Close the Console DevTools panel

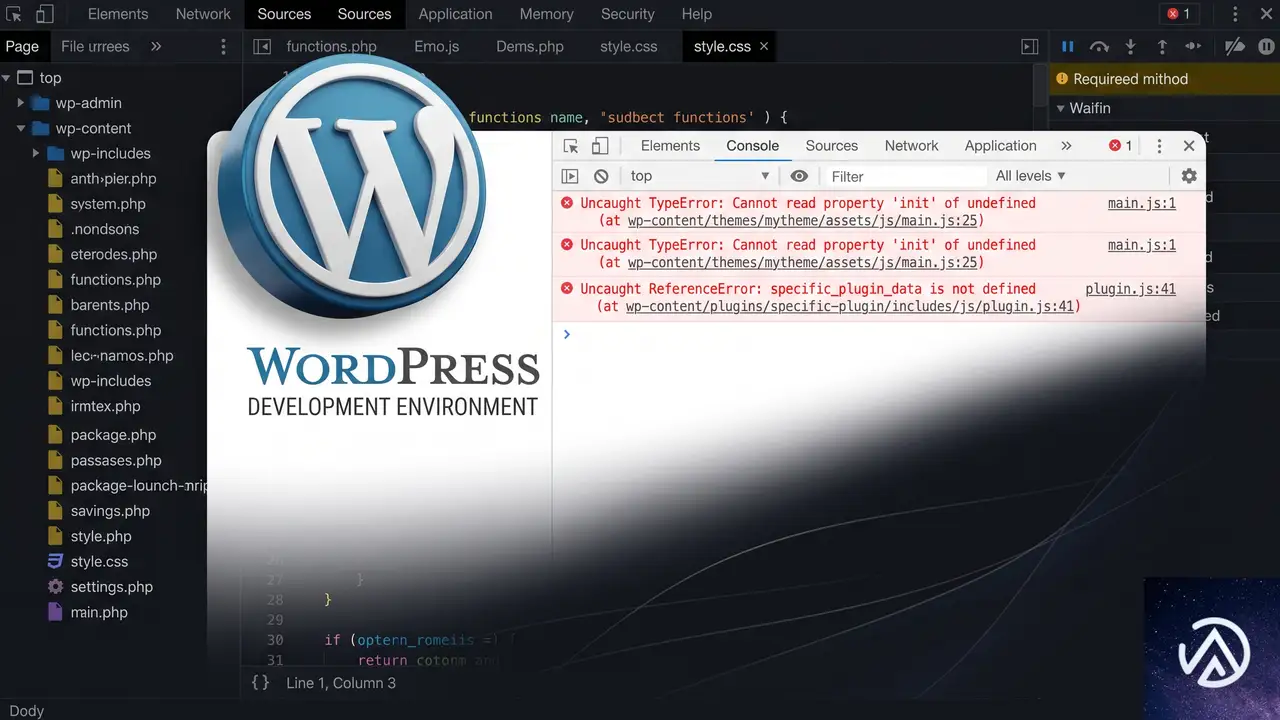(x=1189, y=146)
